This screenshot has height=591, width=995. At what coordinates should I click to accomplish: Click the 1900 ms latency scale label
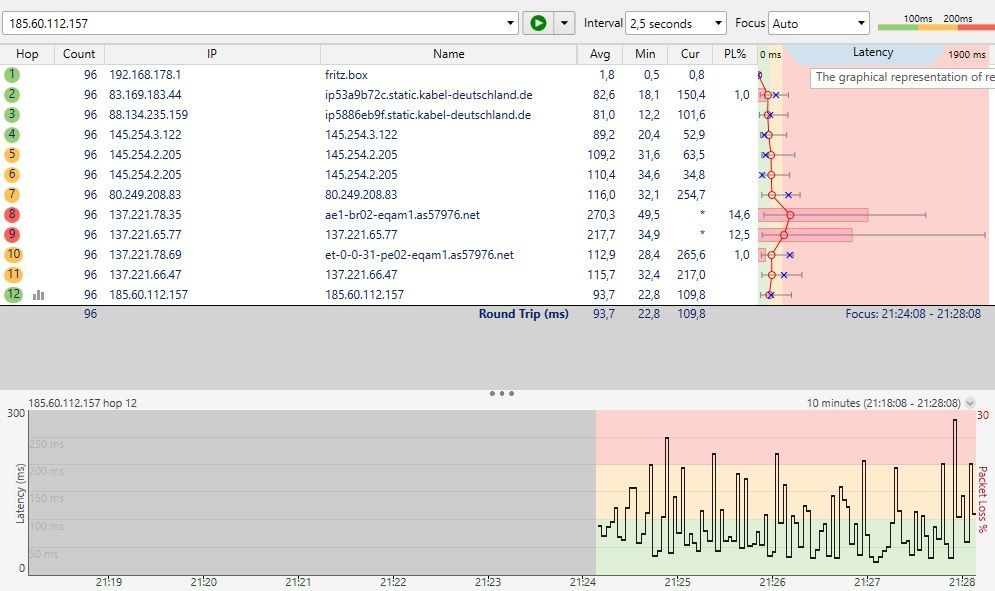click(967, 55)
